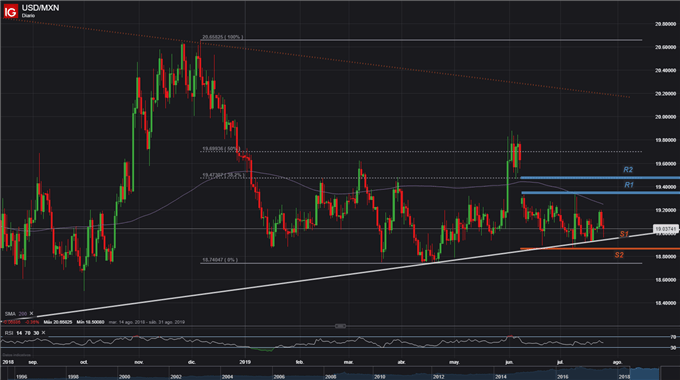Click the Mín 18.50080 value
This screenshot has height=380, width=680.
point(90,322)
